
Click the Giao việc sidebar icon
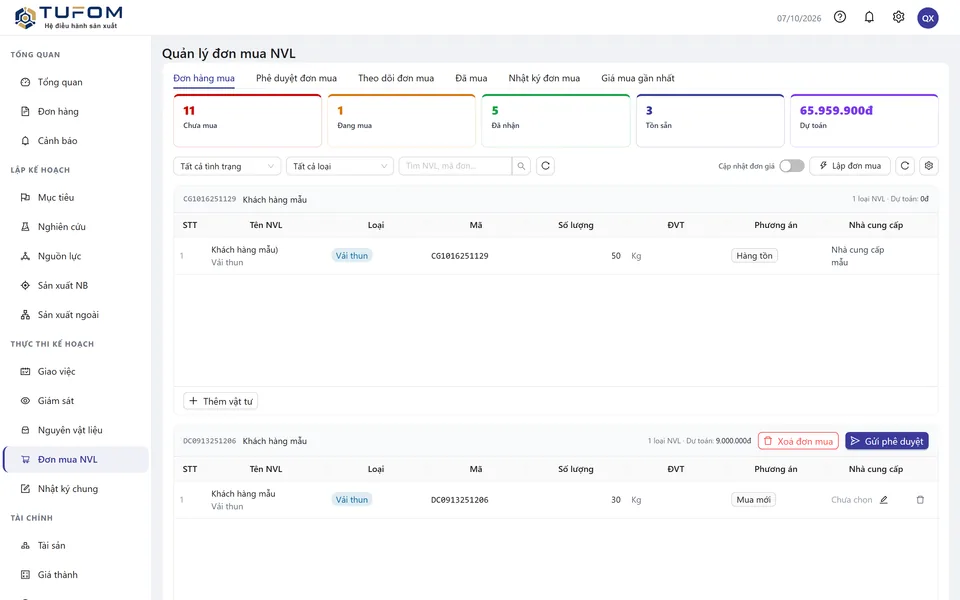[25, 371]
